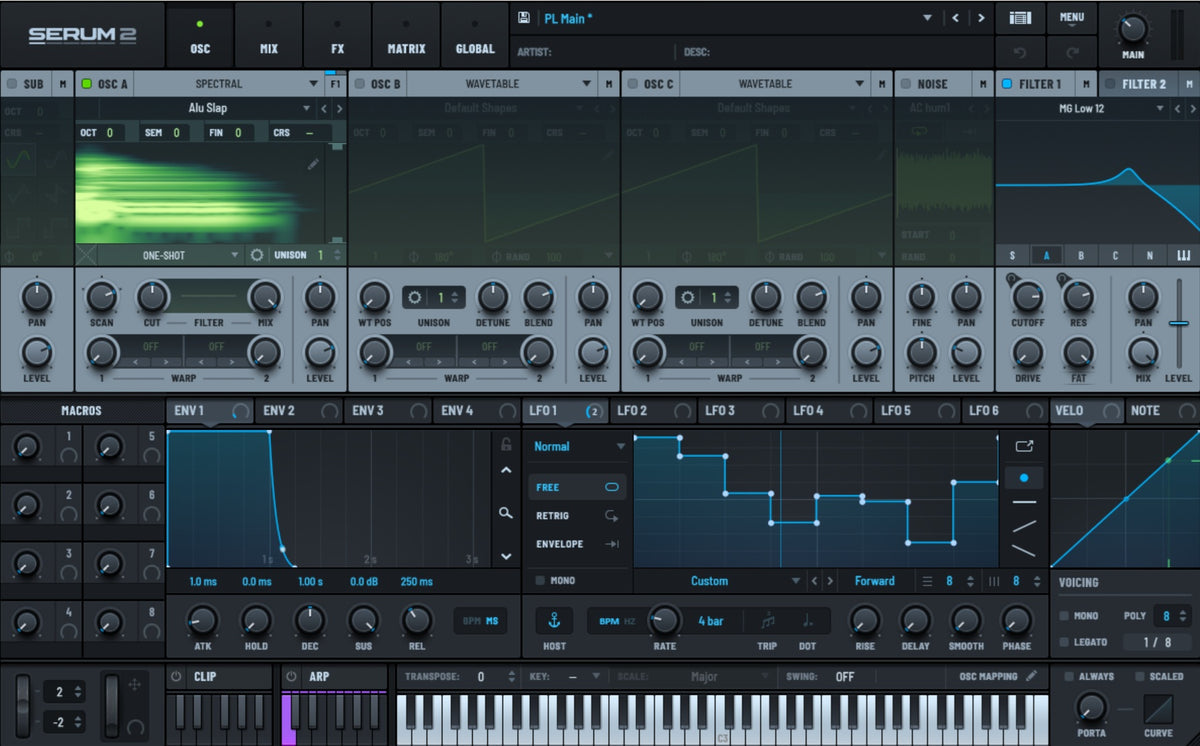Select the LFO 3 tab

point(742,410)
